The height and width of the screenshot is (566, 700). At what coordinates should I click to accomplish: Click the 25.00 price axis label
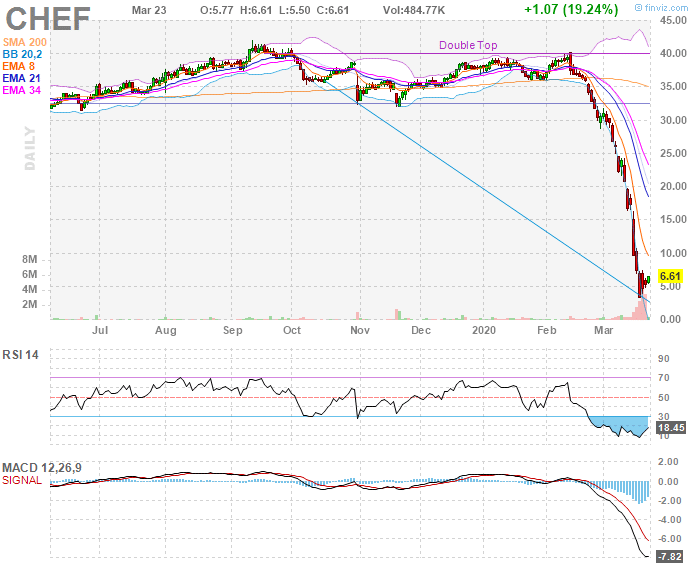[673, 153]
